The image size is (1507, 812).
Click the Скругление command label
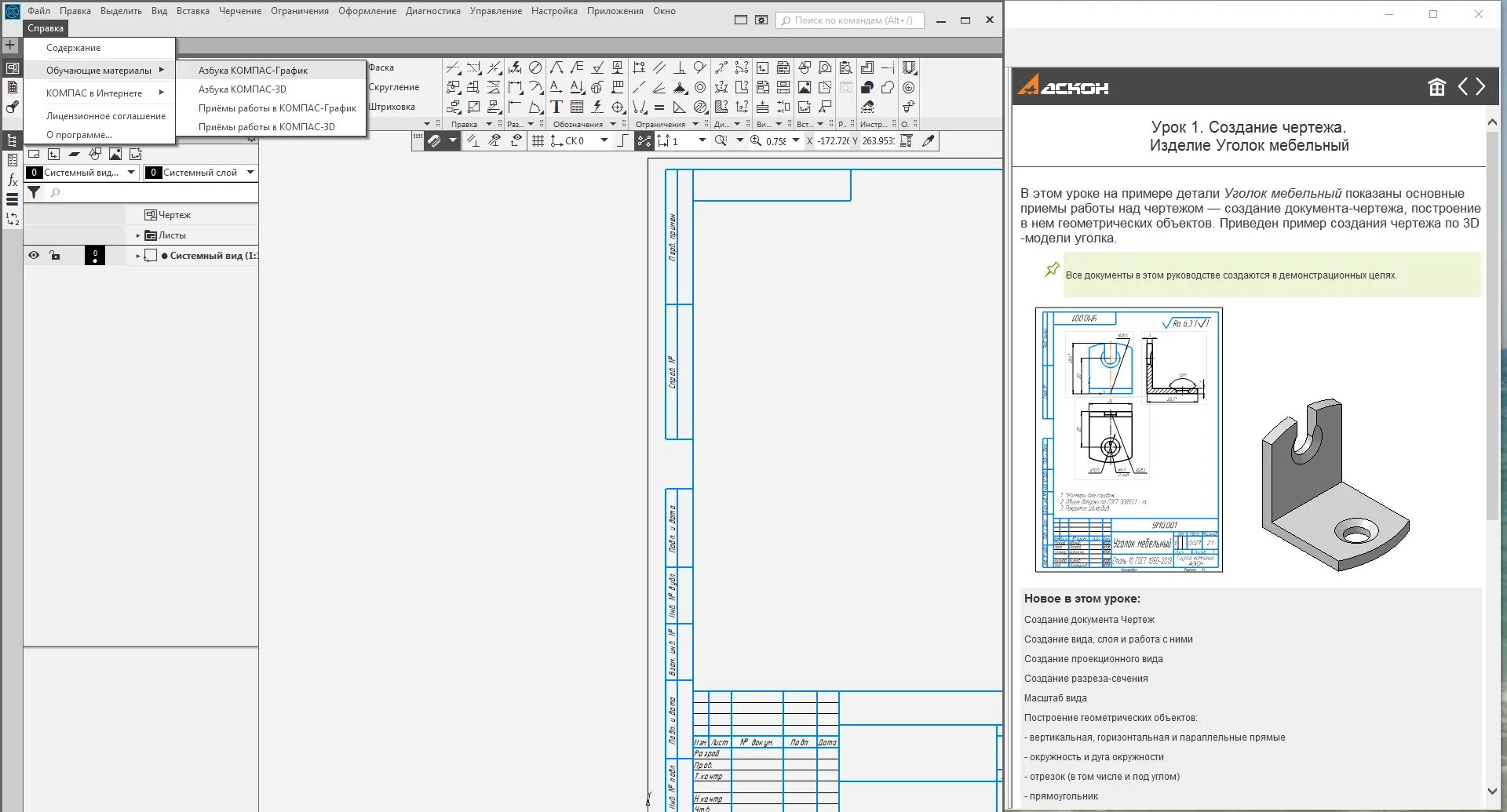pyautogui.click(x=394, y=87)
